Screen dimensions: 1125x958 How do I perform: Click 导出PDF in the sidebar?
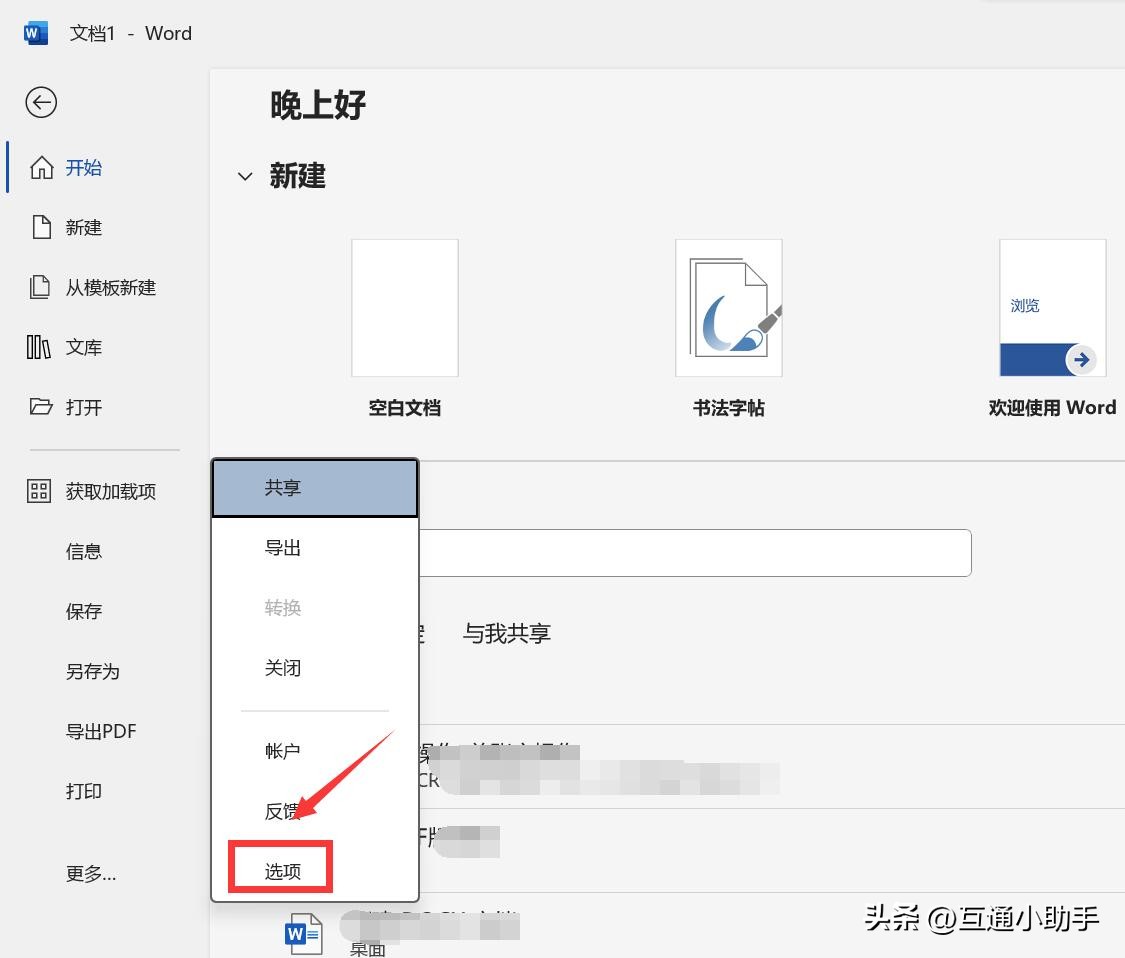(101, 732)
